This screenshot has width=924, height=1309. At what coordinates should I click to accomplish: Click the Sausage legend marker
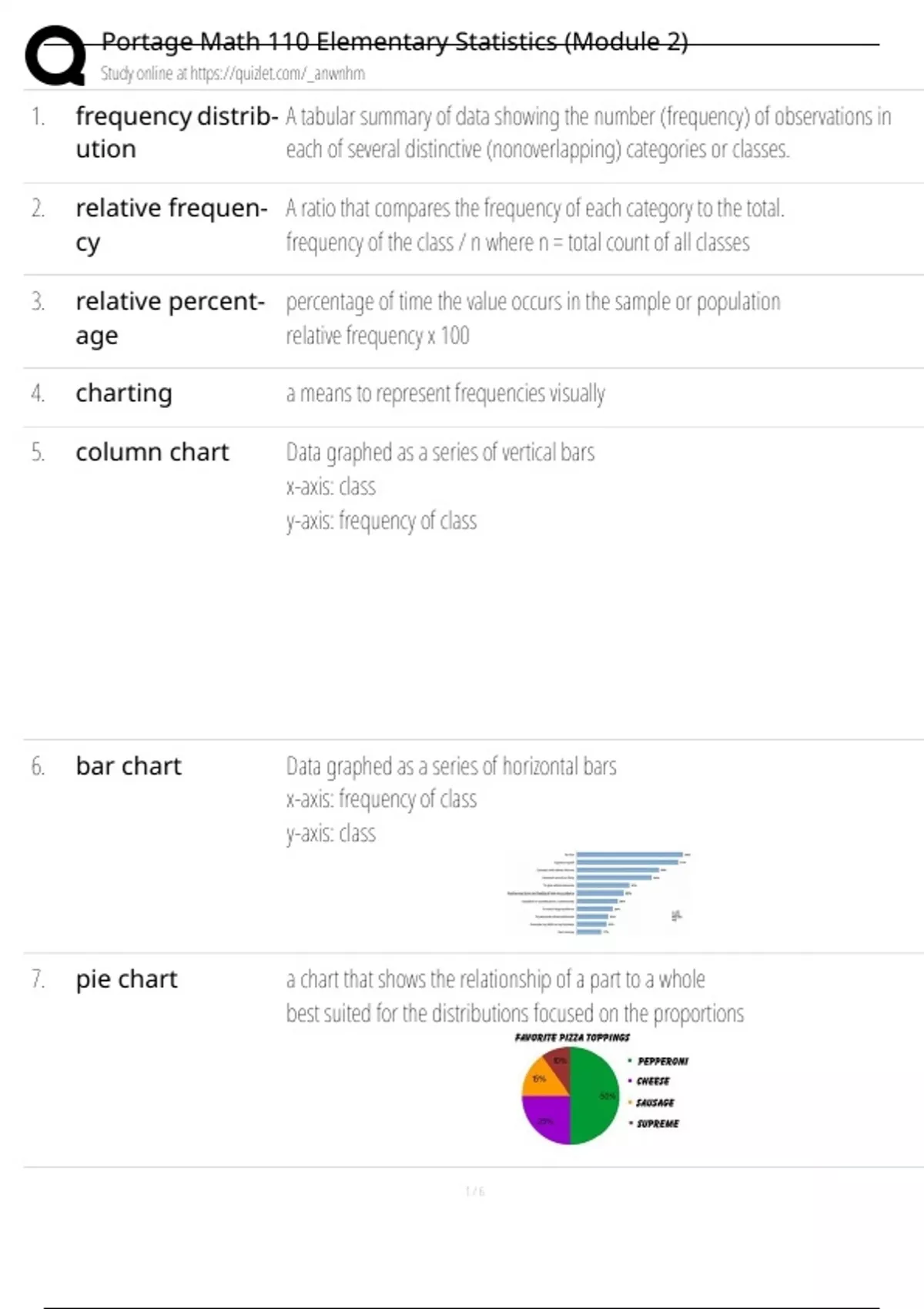click(x=631, y=1103)
